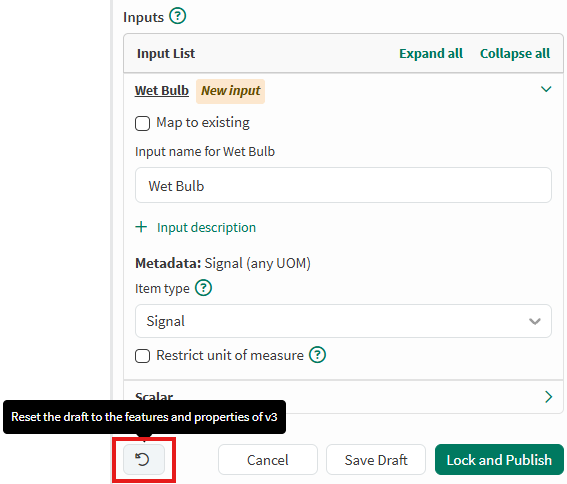Enable Map to existing checkbox
The height and width of the screenshot is (484, 567).
142,123
